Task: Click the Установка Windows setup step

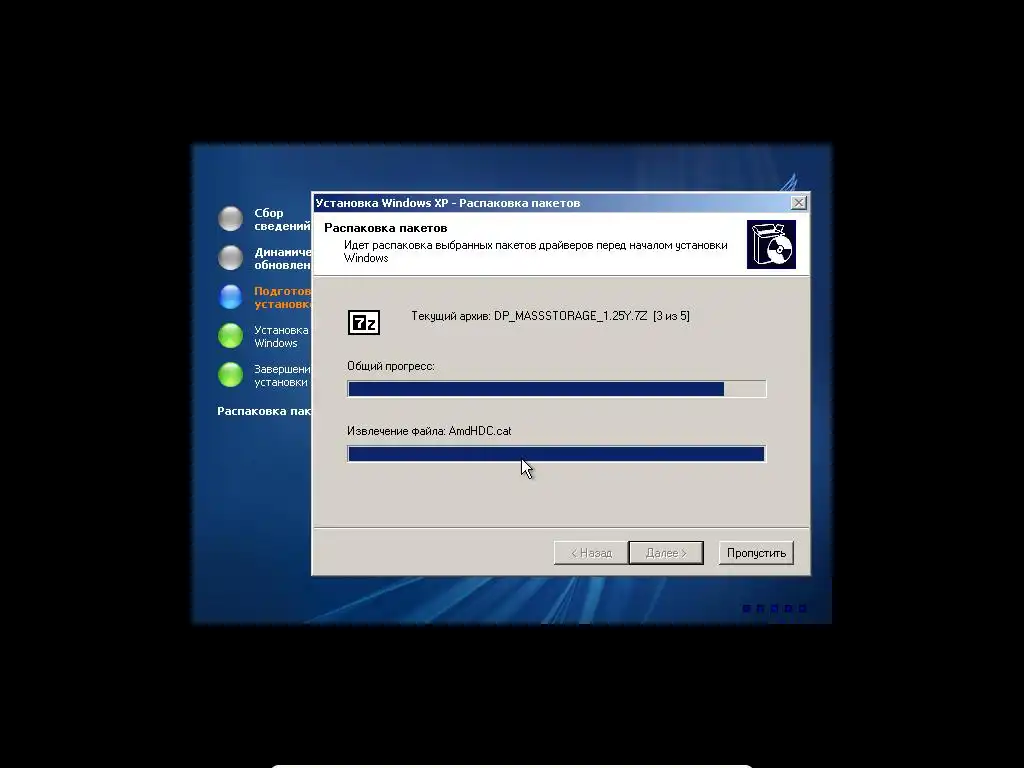Action: tap(281, 336)
